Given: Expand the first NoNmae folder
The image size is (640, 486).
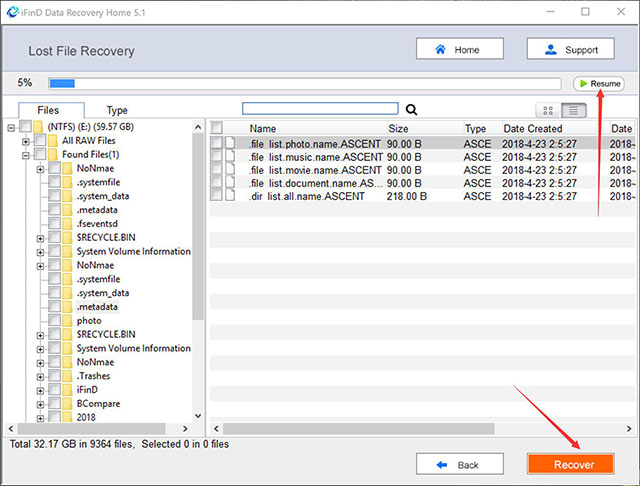Looking at the screenshot, I should pyautogui.click(x=40, y=169).
